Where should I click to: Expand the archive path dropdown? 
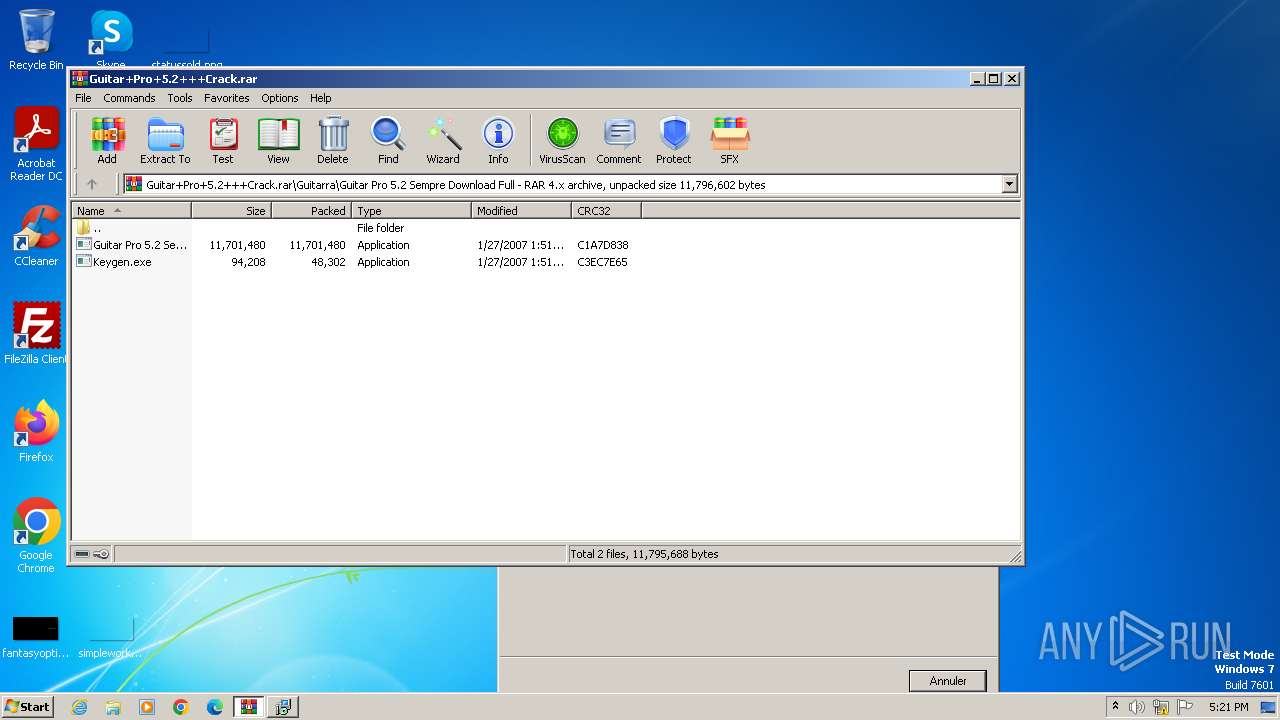point(1009,184)
